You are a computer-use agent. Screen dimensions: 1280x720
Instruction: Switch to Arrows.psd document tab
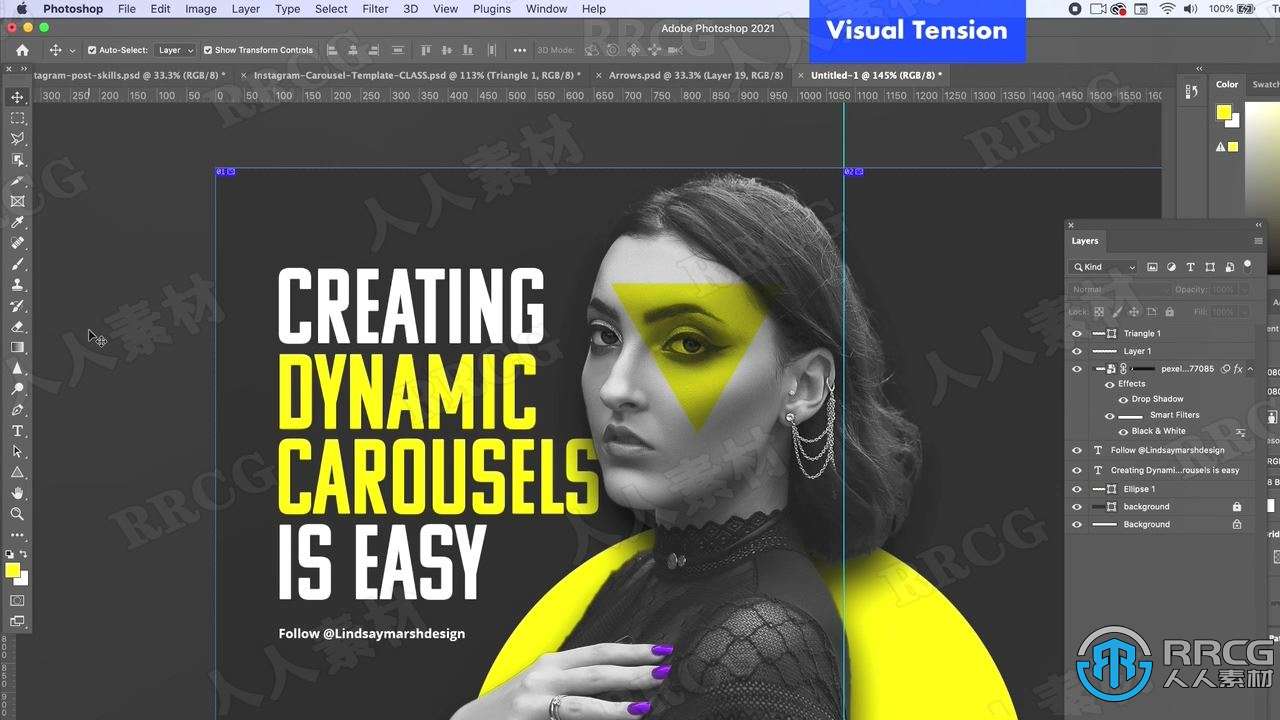point(696,75)
